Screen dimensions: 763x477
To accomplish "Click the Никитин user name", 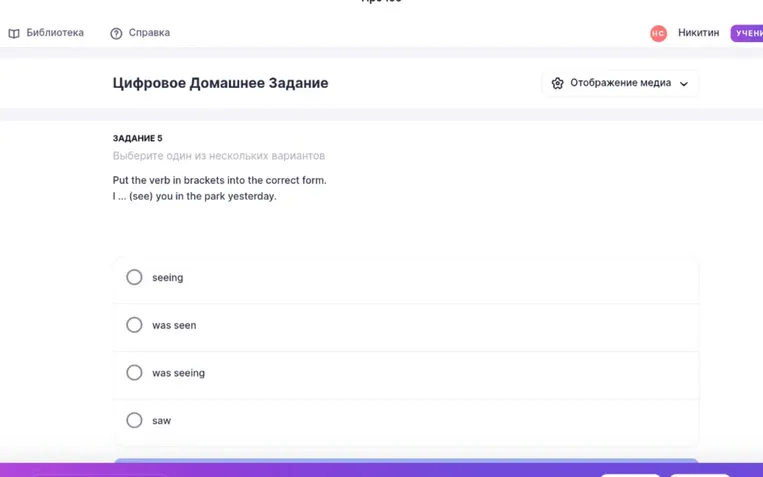I will click(698, 33).
